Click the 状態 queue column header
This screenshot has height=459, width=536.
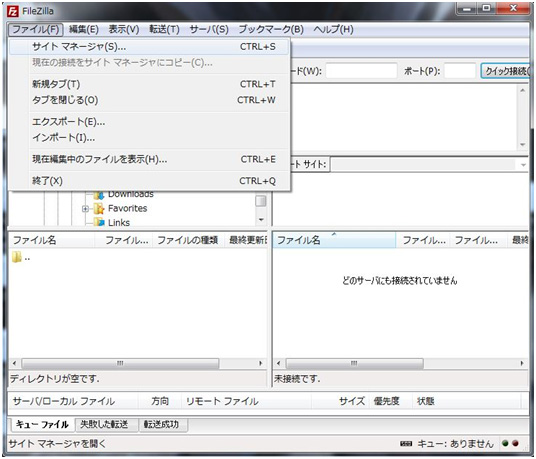(x=466, y=401)
